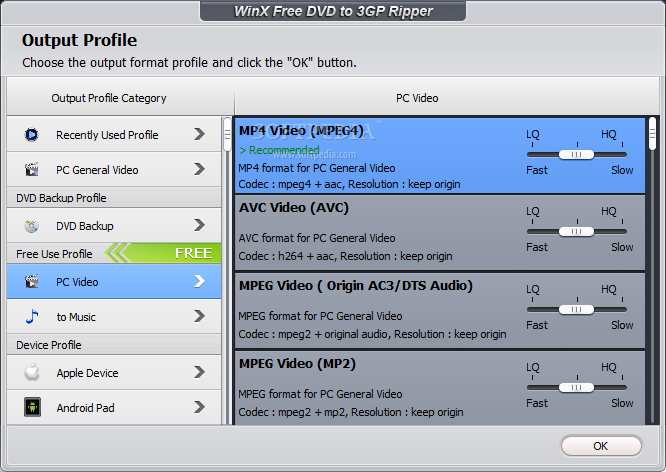Click MPEG Origin AC3/DTS quality slider handle
The image size is (666, 472).
point(576,310)
